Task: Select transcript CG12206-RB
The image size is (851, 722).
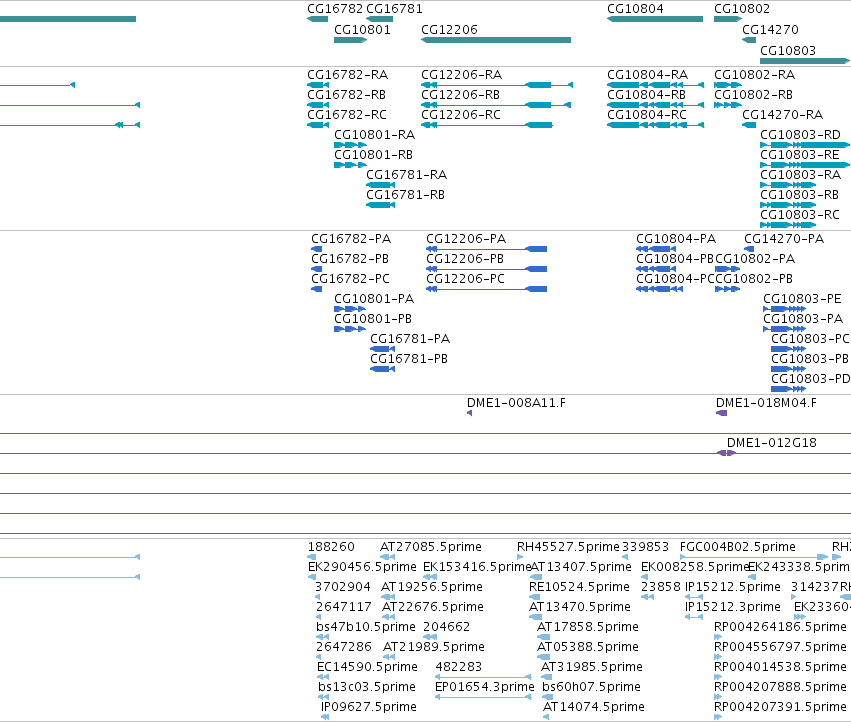Action: (x=460, y=95)
